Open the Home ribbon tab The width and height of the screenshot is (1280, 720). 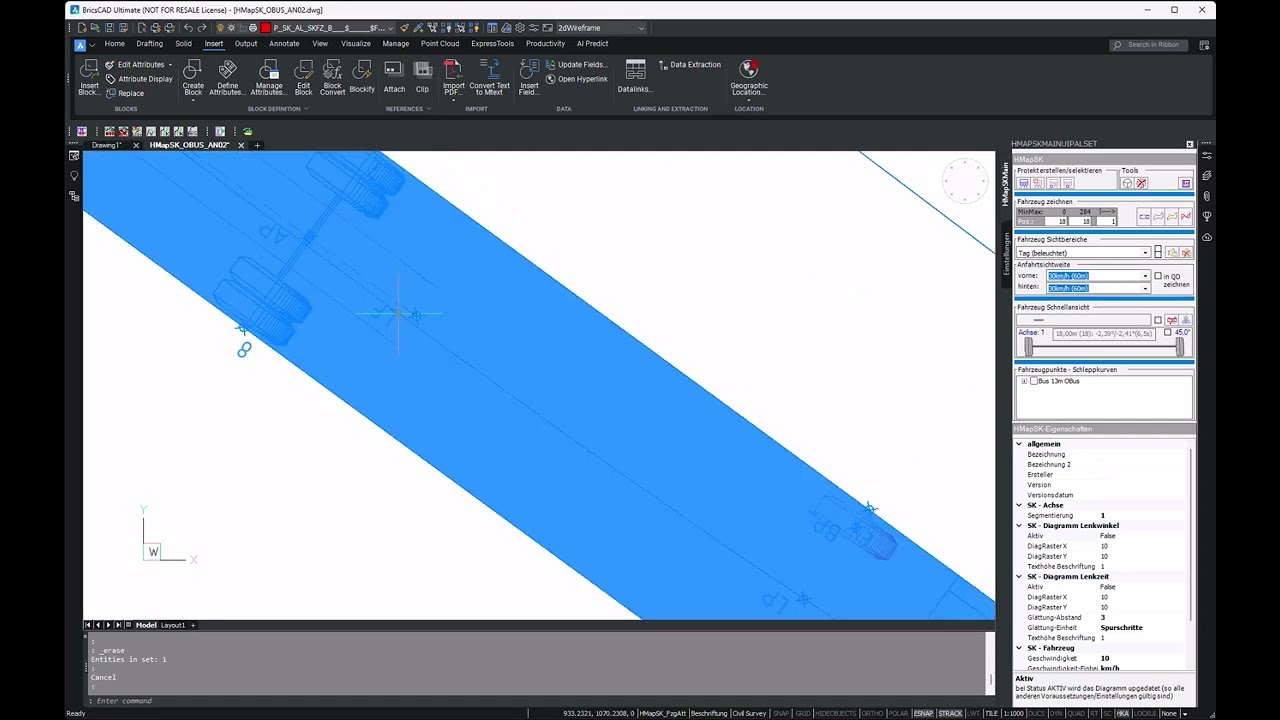point(114,44)
